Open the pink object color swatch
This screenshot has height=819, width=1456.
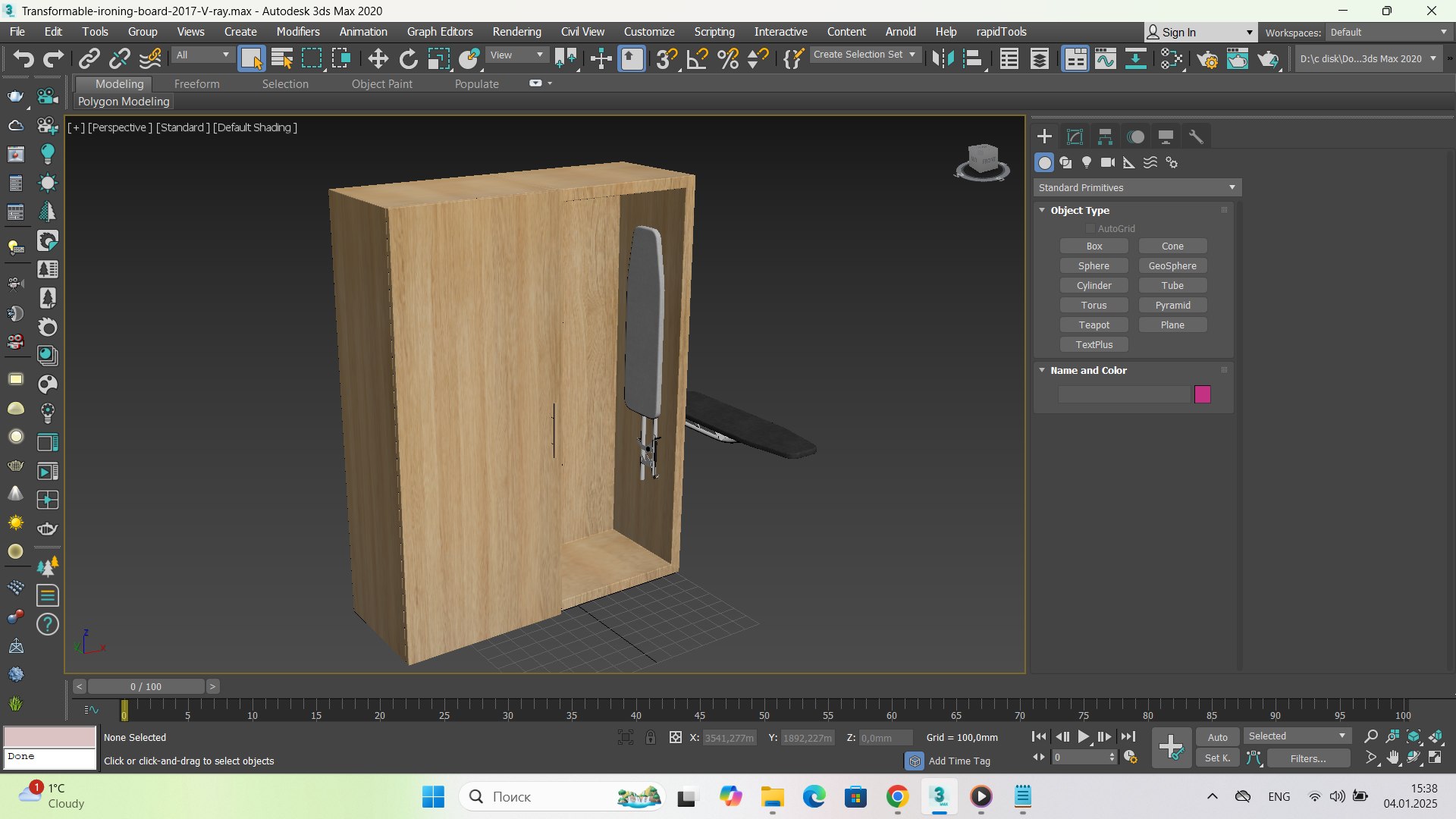coord(1203,394)
